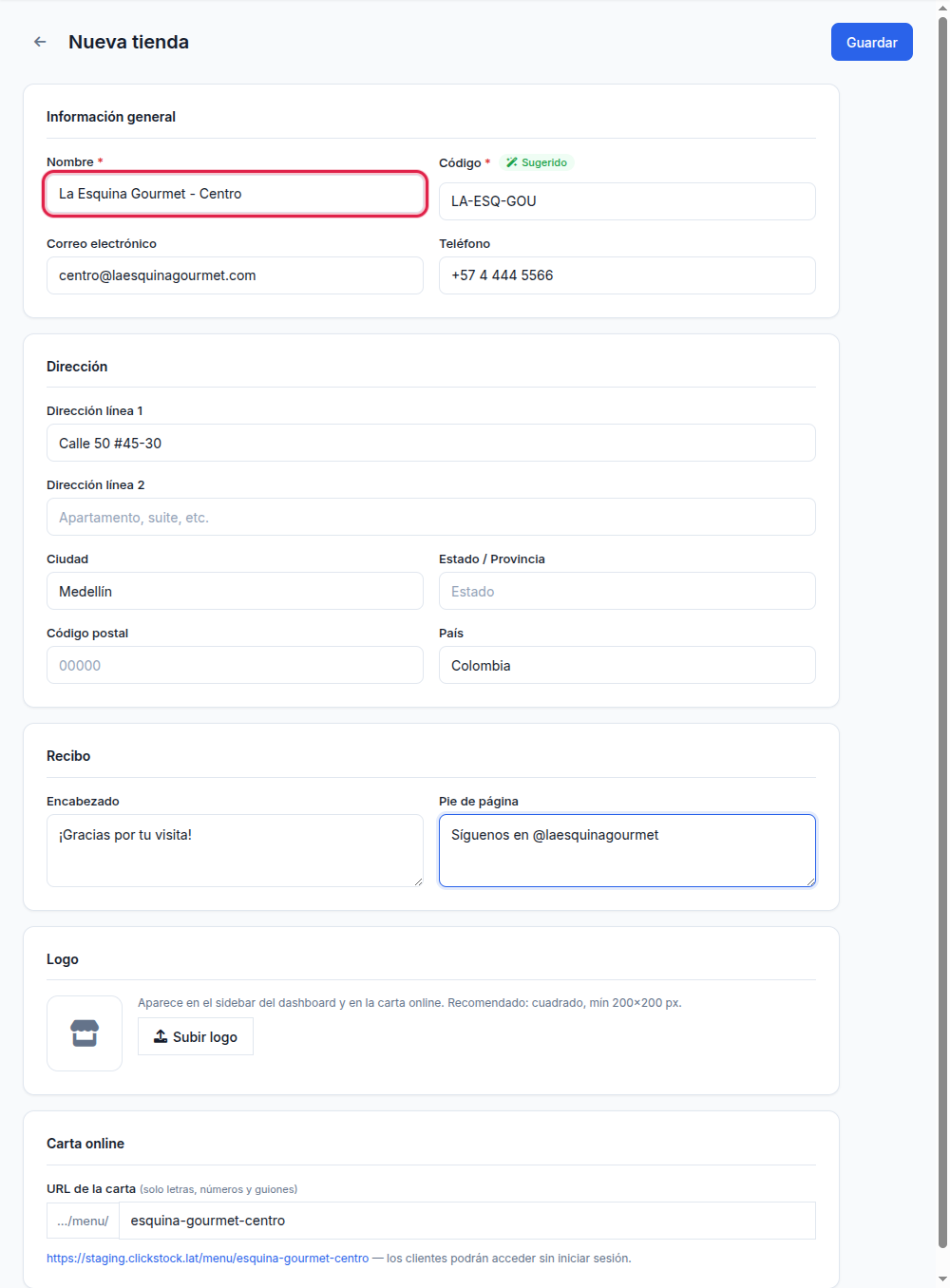Focus the Ciudad field with Medellín
The image size is (950, 1288).
click(x=235, y=591)
